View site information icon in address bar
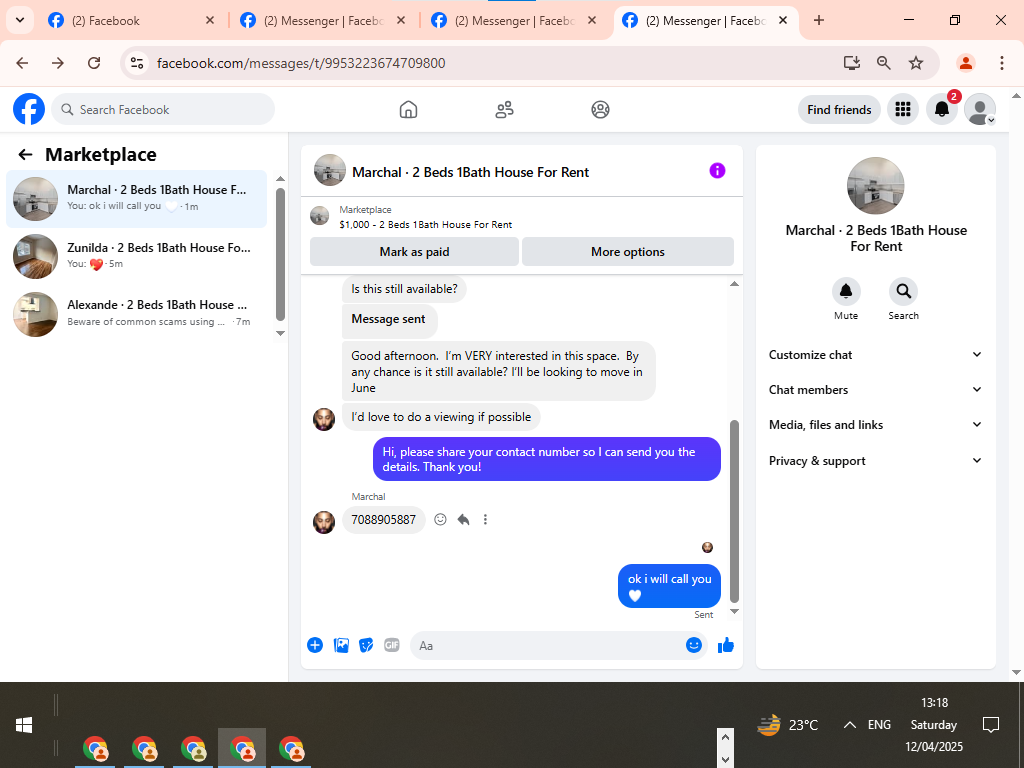 [x=136, y=63]
